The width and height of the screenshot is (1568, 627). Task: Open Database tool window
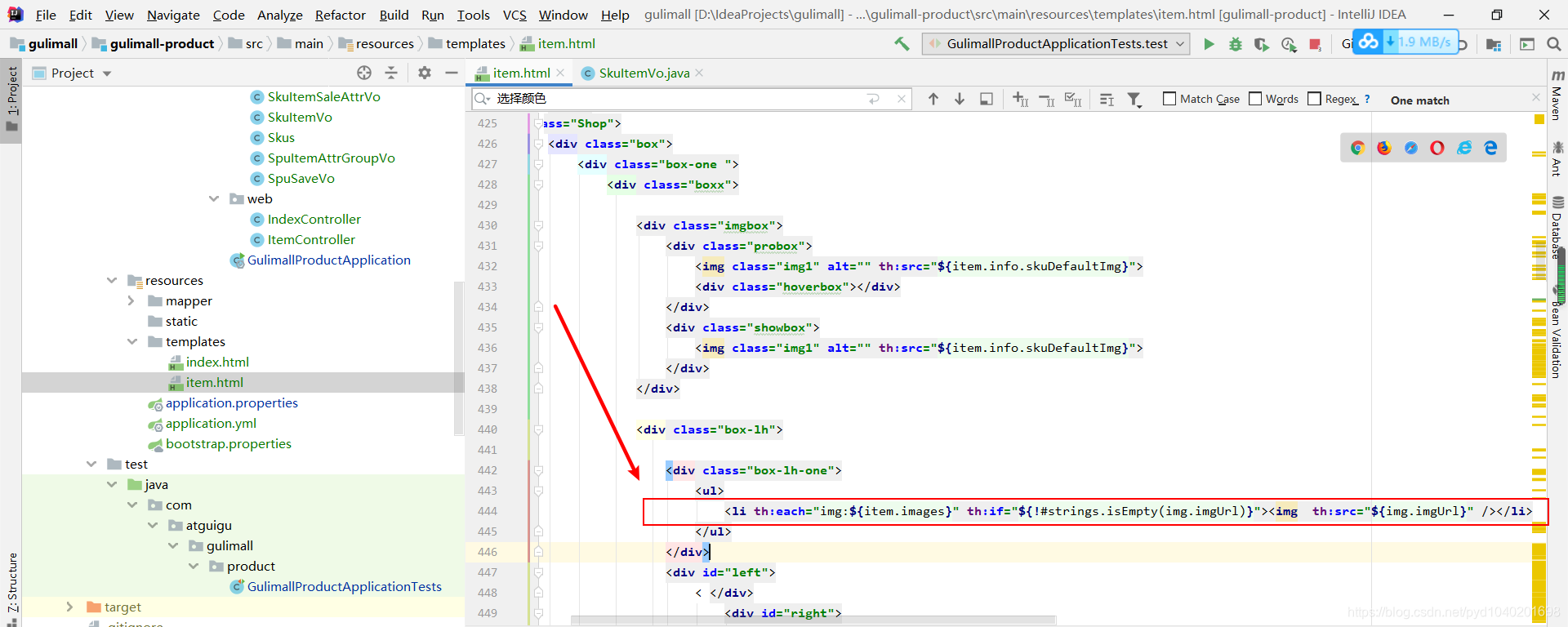coord(1557,229)
